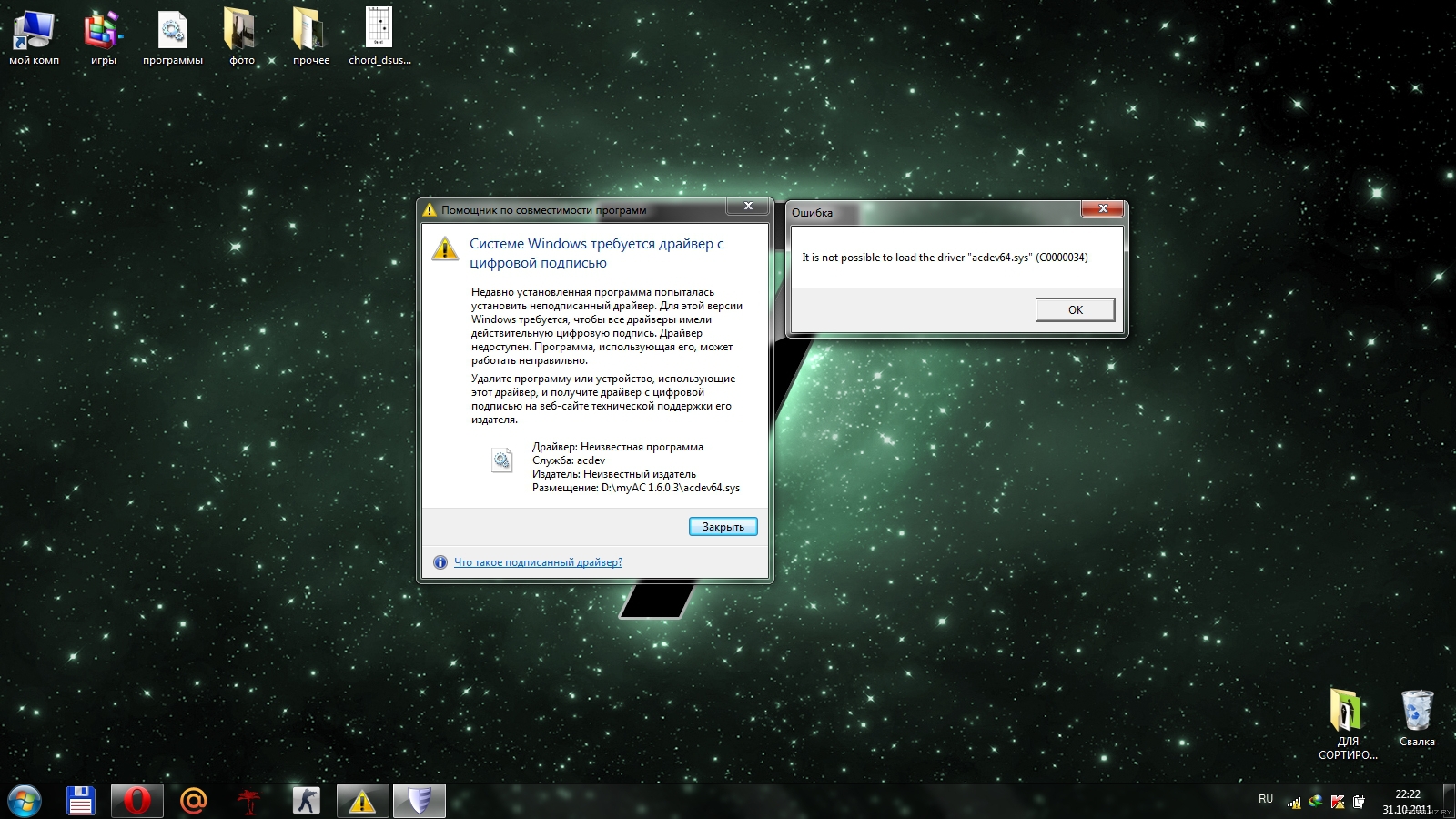Open the 'мой комп' desktop icon
The height and width of the screenshot is (819, 1456).
click(35, 36)
